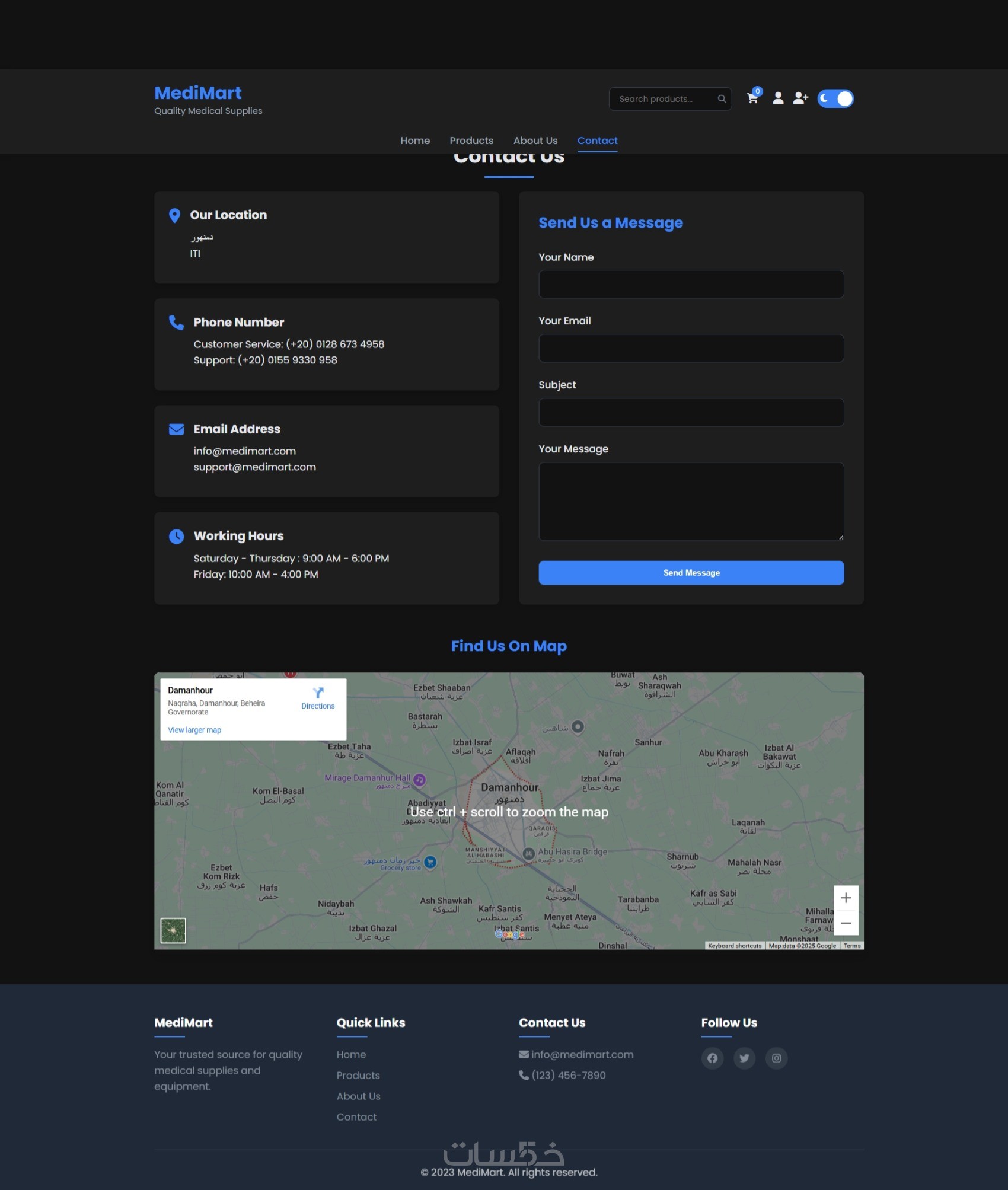
Task: Go to the Home nav item
Action: [415, 141]
